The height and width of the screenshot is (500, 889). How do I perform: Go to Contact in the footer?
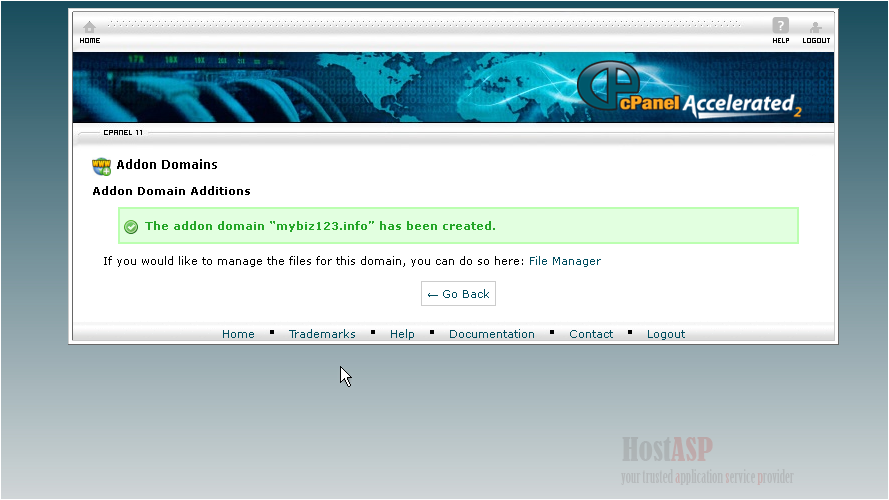(591, 334)
